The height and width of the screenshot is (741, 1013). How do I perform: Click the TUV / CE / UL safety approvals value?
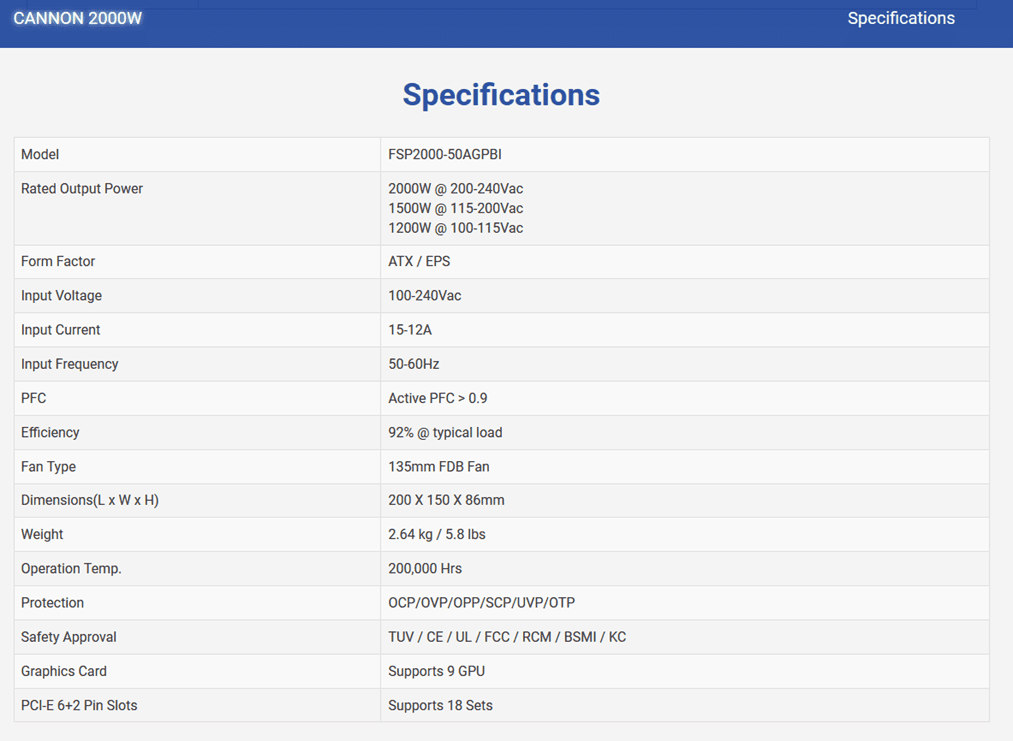coord(507,637)
